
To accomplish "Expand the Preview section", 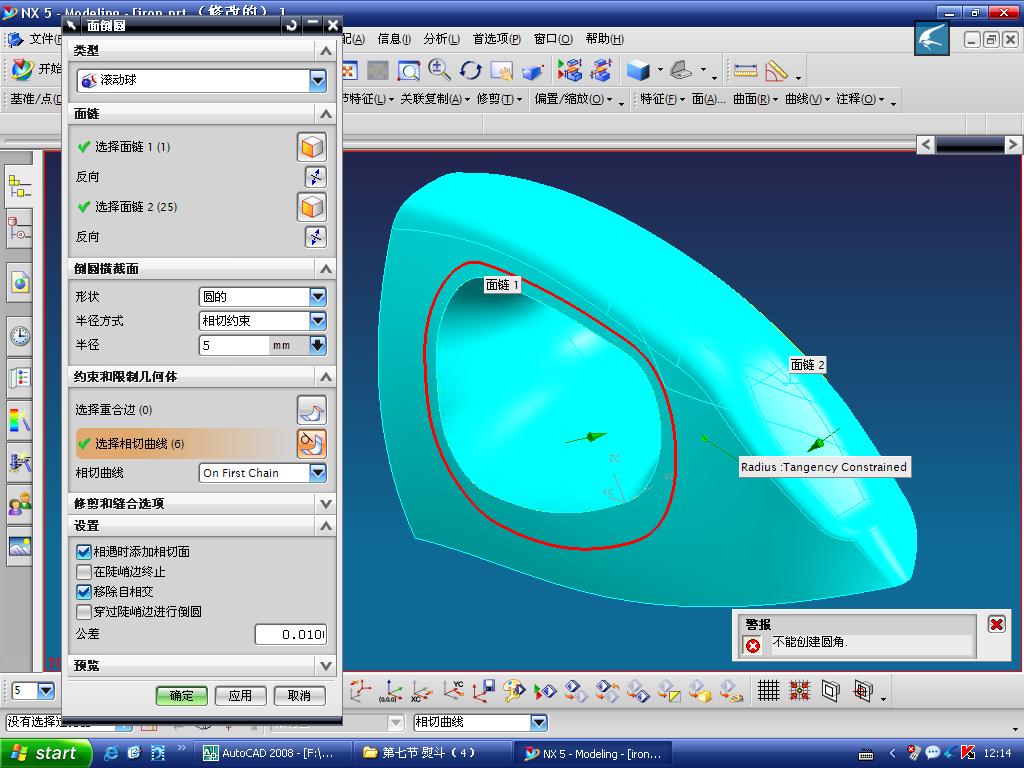I will coord(326,665).
